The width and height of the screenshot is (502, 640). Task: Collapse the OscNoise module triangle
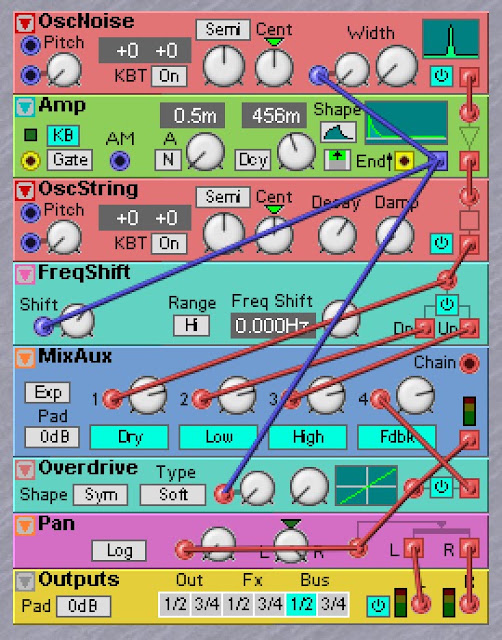pyautogui.click(x=24, y=23)
